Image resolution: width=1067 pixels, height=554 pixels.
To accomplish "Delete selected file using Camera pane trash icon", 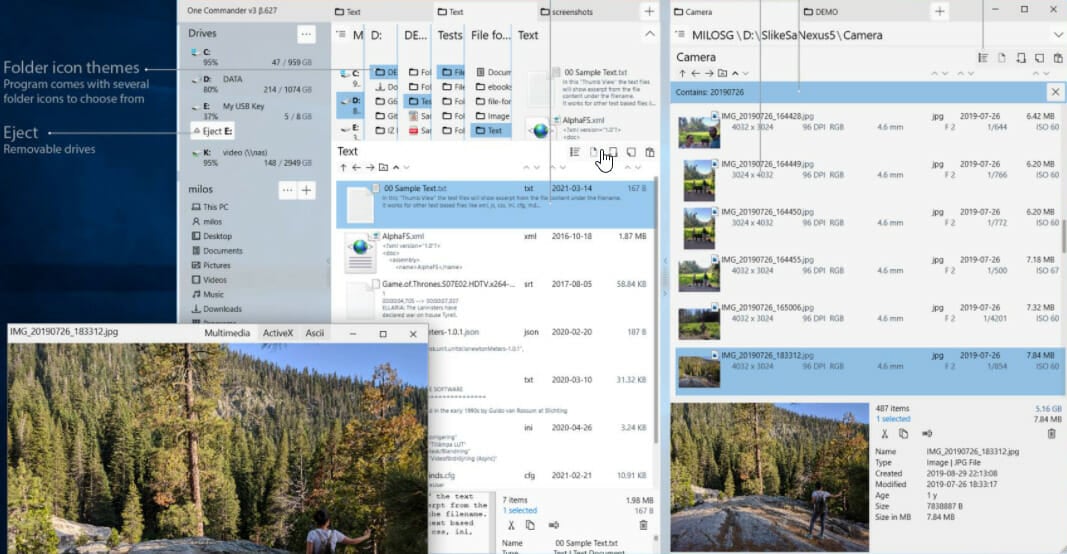I will (x=1051, y=434).
